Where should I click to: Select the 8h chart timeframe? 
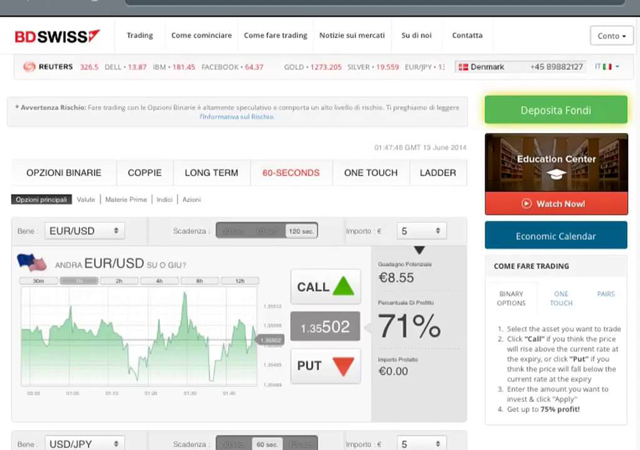pyautogui.click(x=200, y=281)
